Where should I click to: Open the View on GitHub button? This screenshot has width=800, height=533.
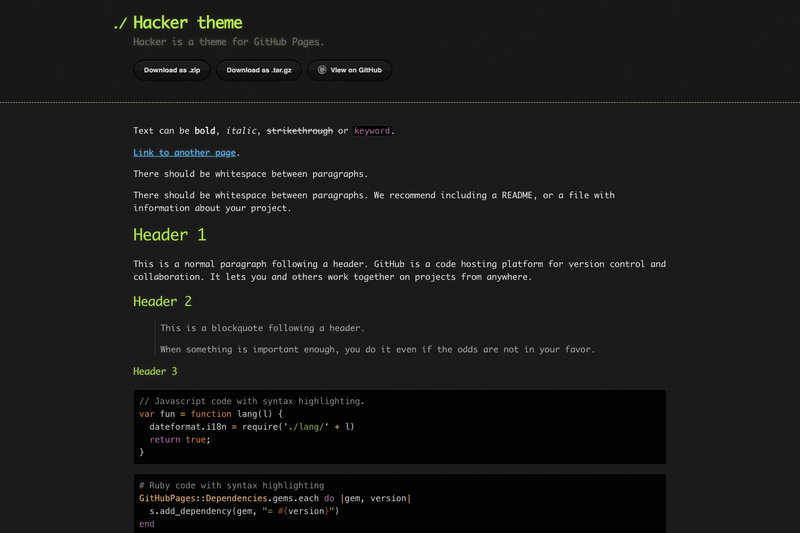[349, 70]
